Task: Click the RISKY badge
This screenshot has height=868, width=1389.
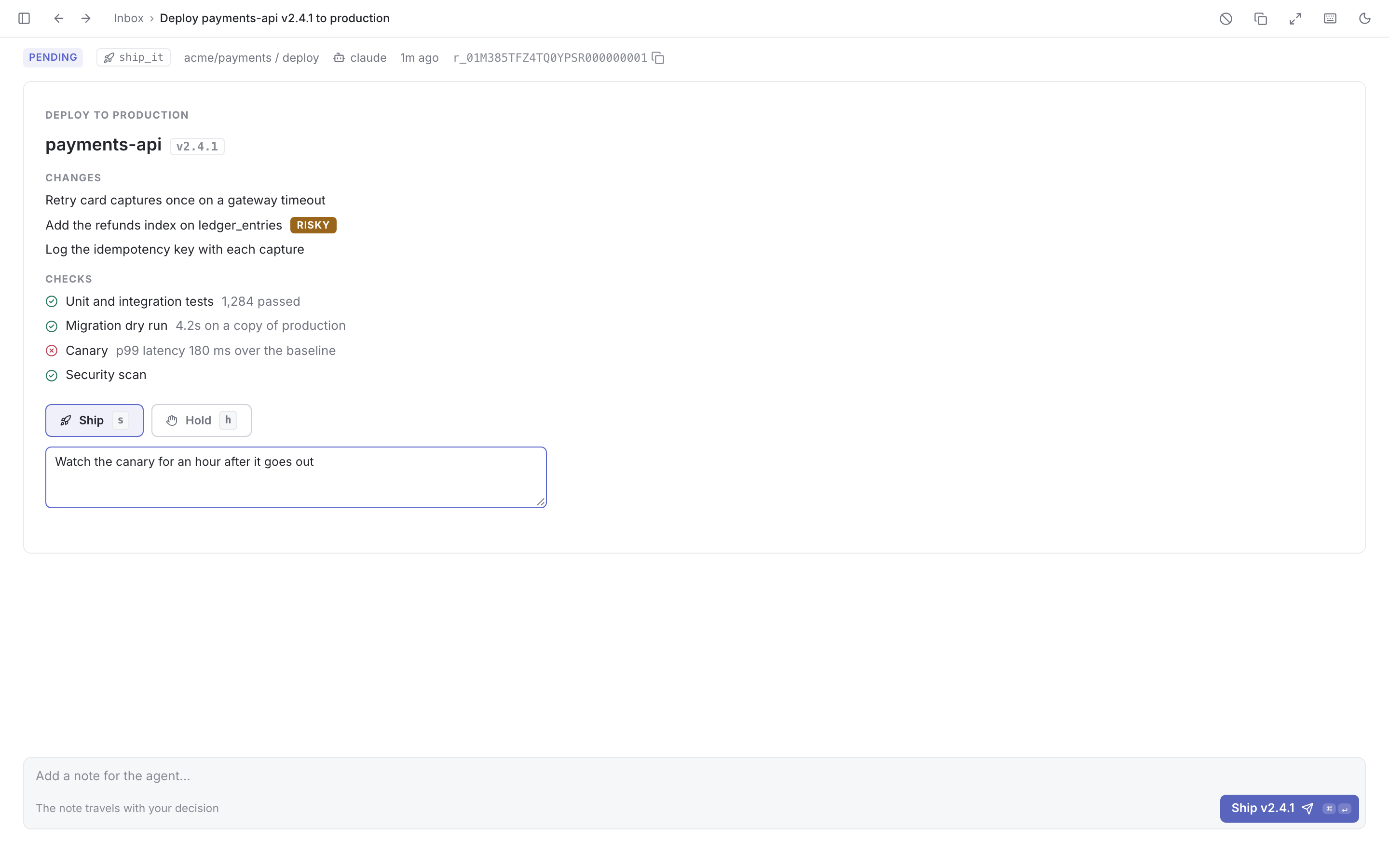Action: tap(313, 225)
